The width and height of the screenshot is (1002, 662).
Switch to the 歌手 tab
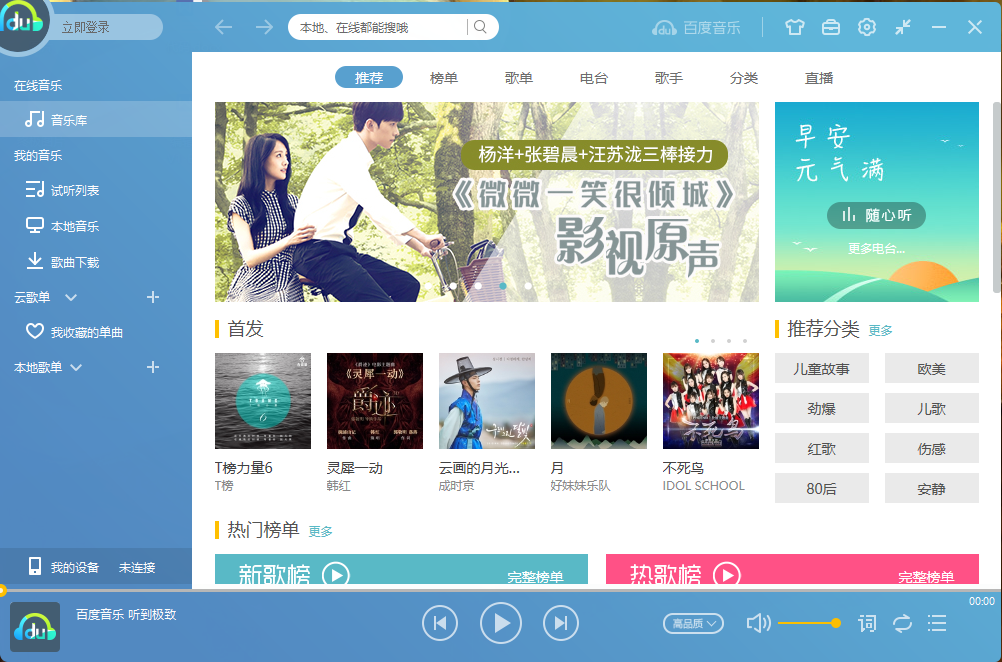tap(668, 78)
